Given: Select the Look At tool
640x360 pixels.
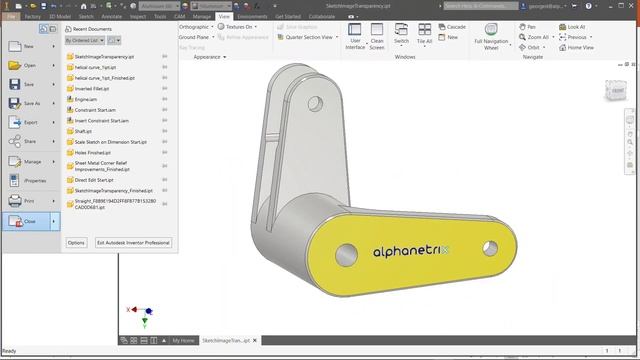Looking at the screenshot, I should [x=572, y=27].
